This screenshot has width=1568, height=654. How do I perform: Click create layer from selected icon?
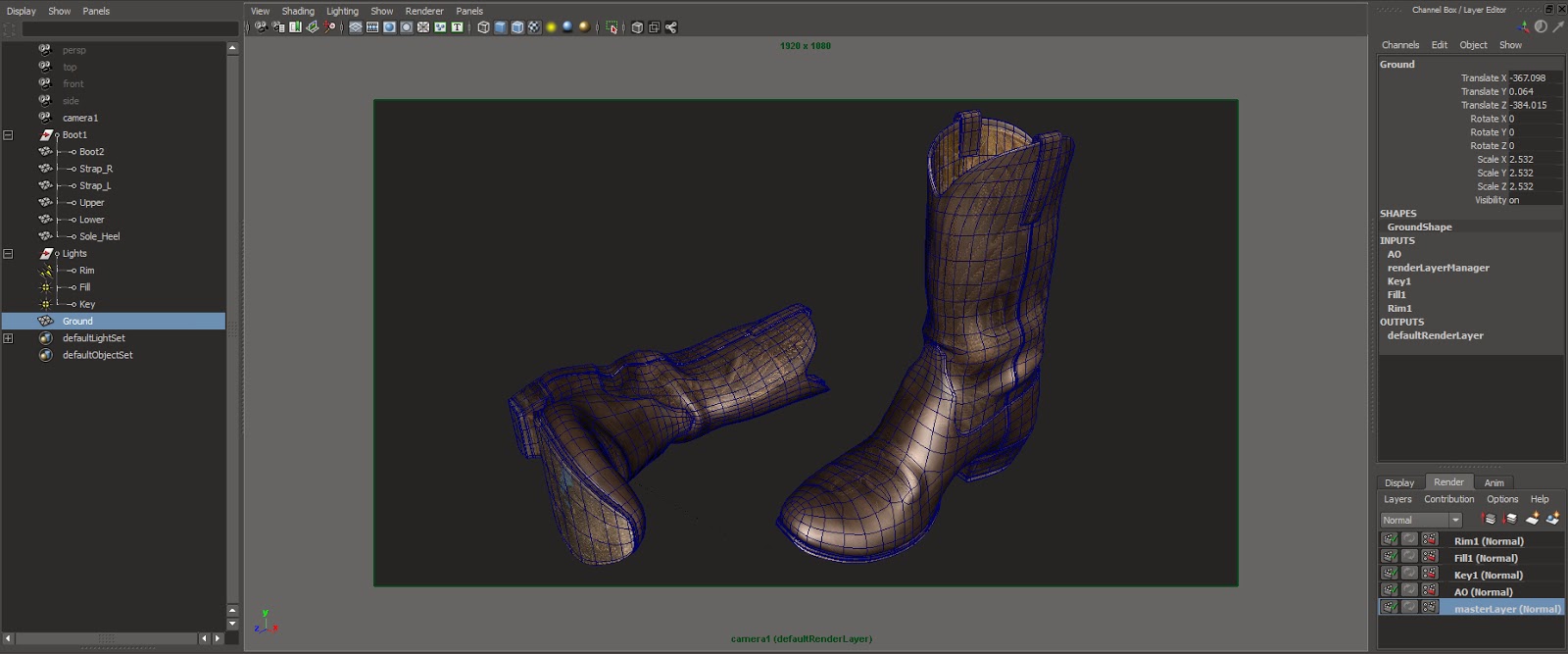point(1552,519)
